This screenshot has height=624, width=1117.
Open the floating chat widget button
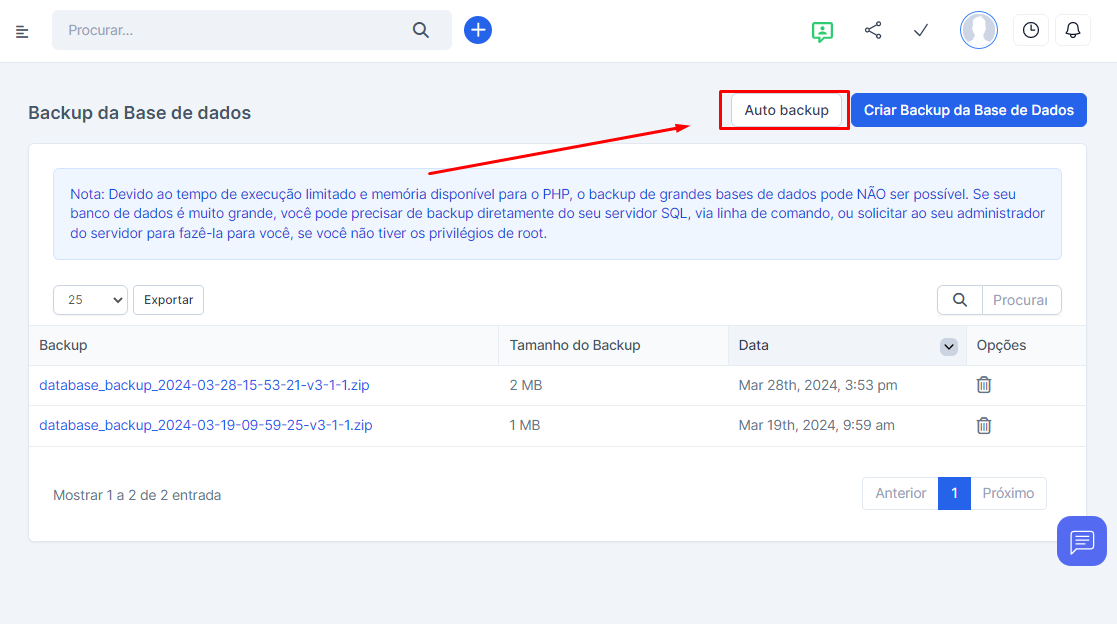1081,541
